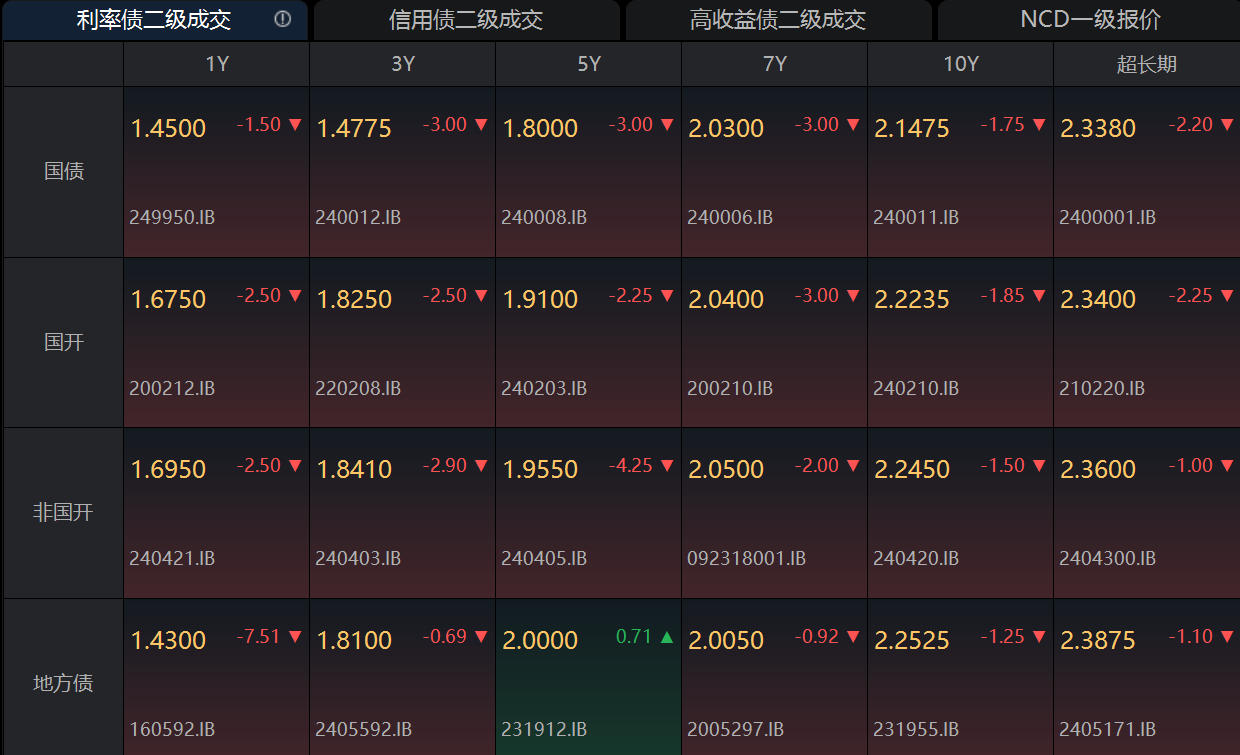Click bond code 220208.IB
The height and width of the screenshot is (755, 1240).
358,388
